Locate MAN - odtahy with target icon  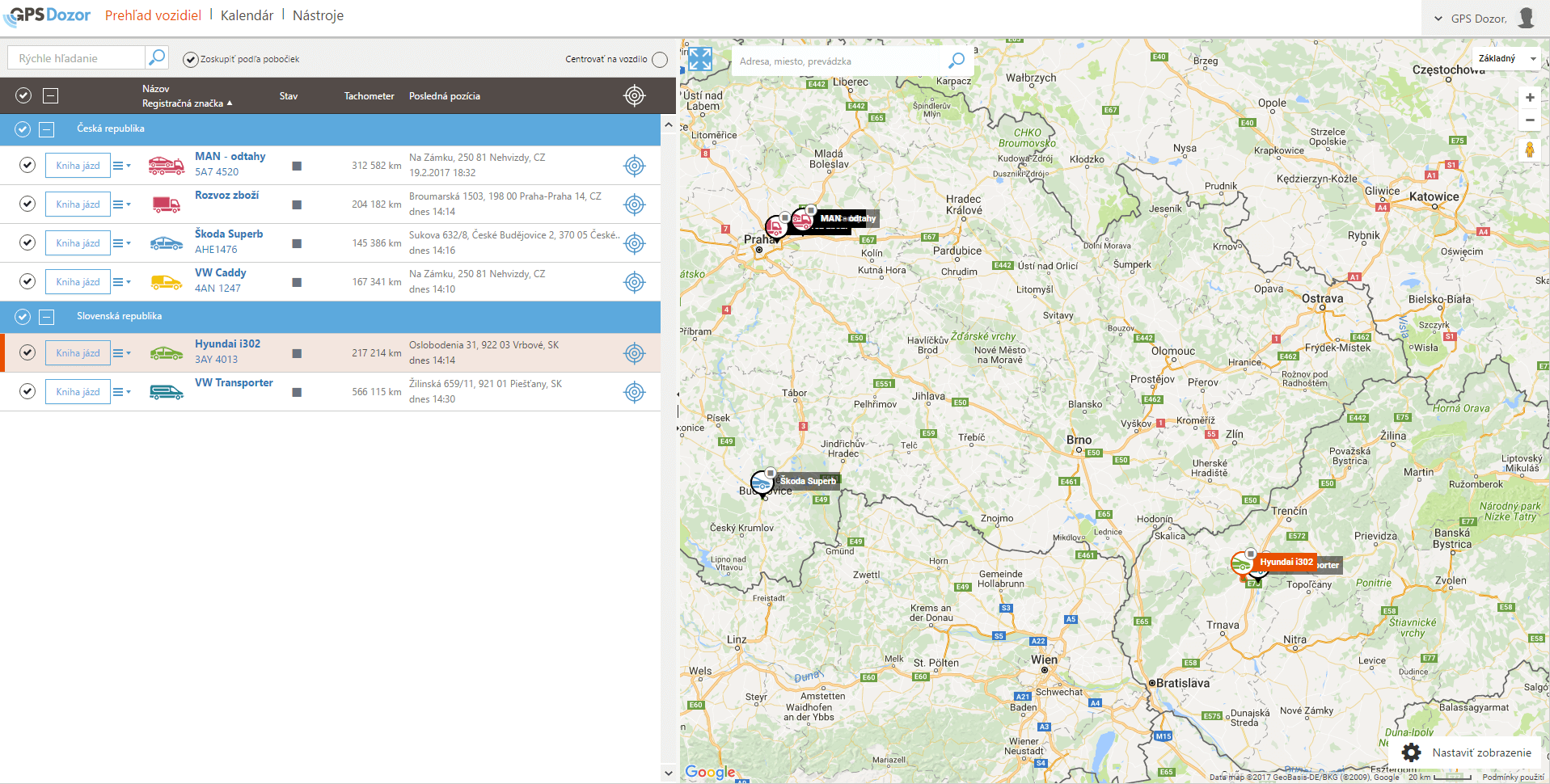635,166
